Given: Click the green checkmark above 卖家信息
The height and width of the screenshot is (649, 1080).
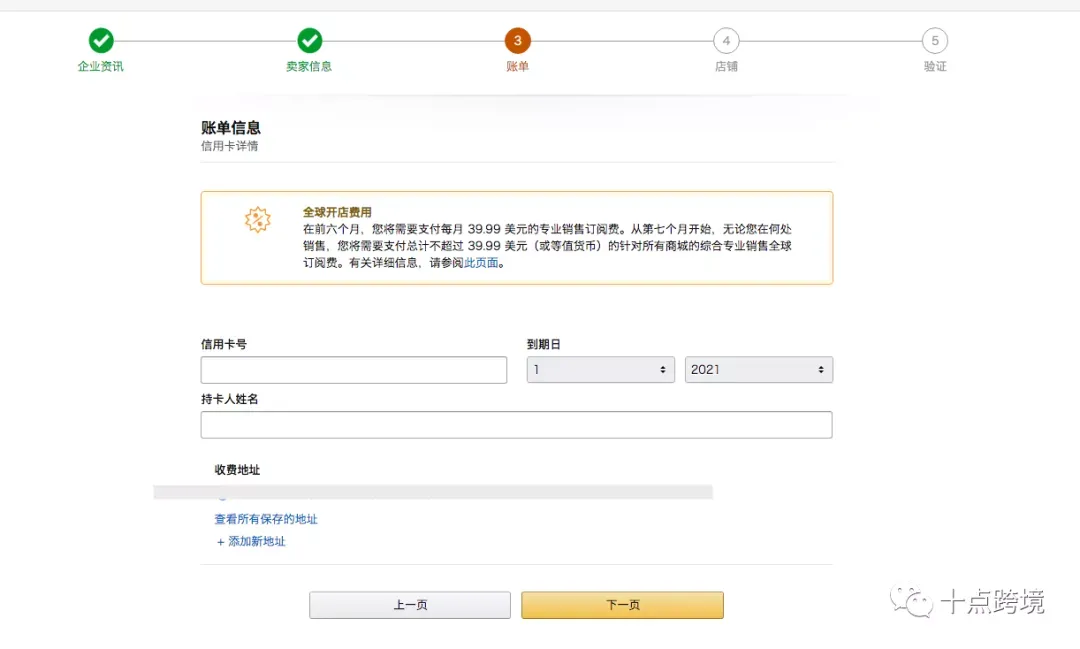Looking at the screenshot, I should tap(310, 41).
